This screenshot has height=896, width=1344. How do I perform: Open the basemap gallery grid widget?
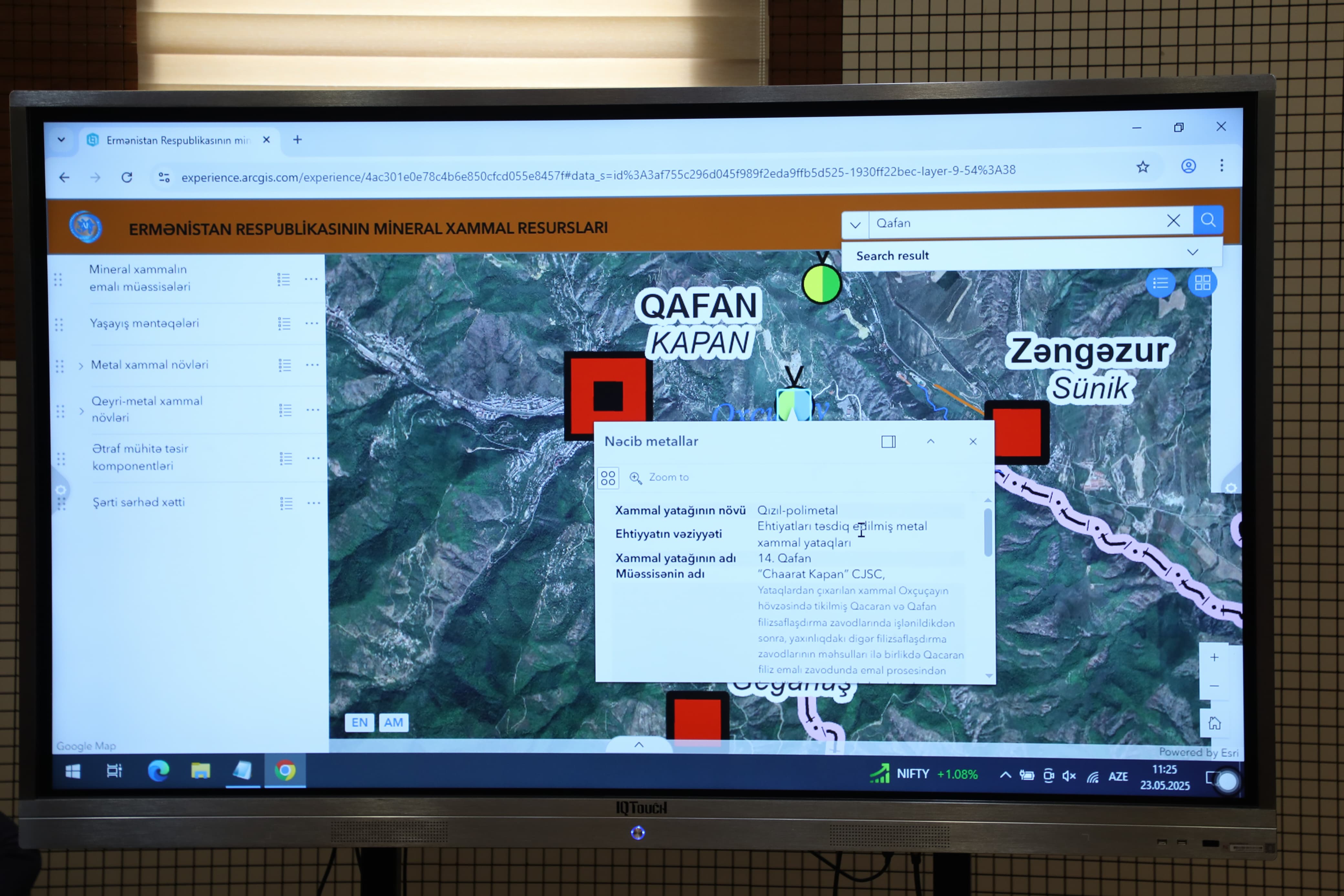1202,283
